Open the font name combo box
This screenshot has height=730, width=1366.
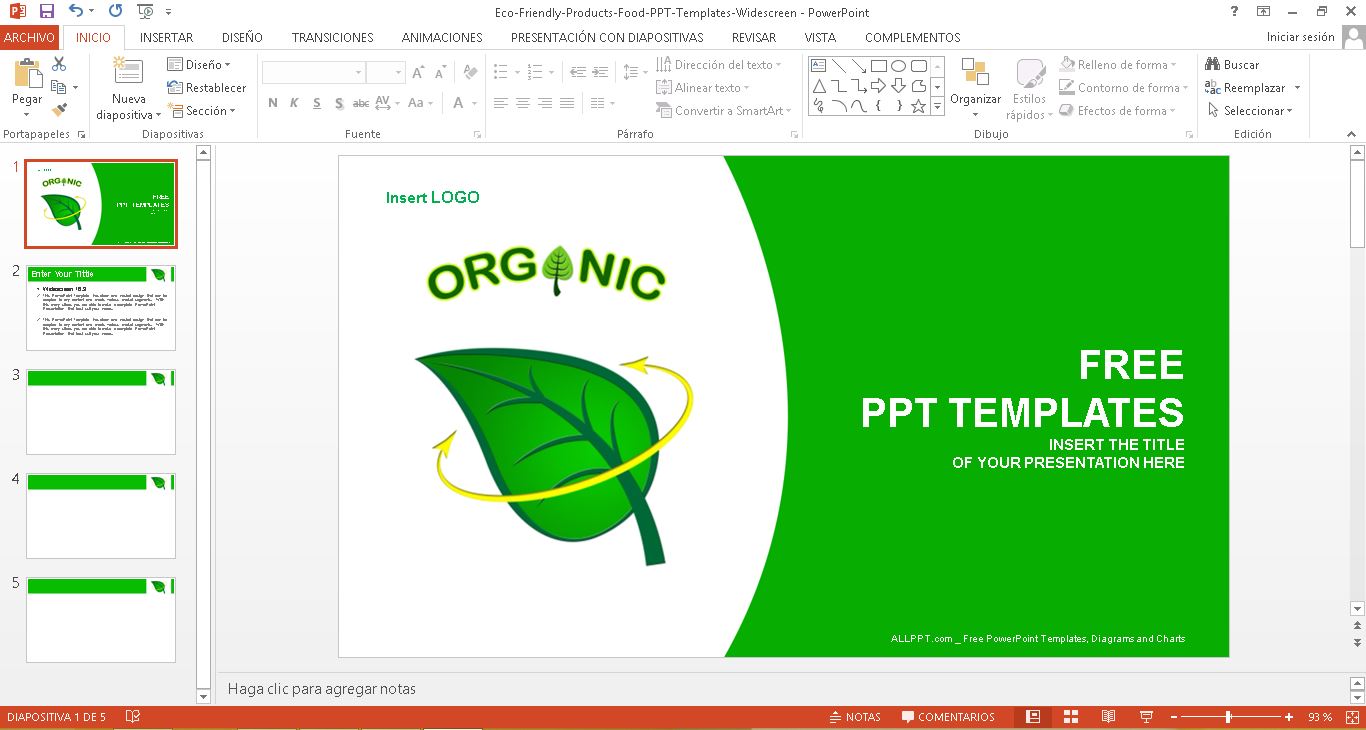pyautogui.click(x=313, y=73)
